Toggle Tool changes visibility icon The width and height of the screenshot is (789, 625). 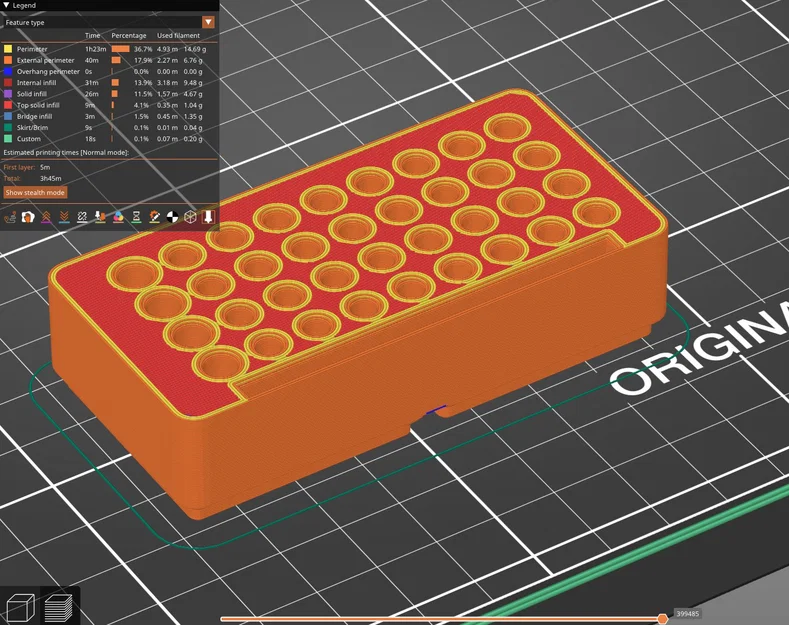tap(100, 217)
